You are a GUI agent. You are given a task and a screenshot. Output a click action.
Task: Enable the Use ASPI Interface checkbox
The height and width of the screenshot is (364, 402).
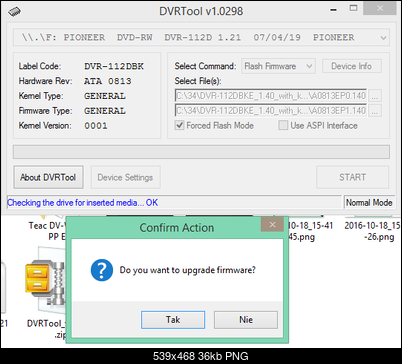point(283,126)
